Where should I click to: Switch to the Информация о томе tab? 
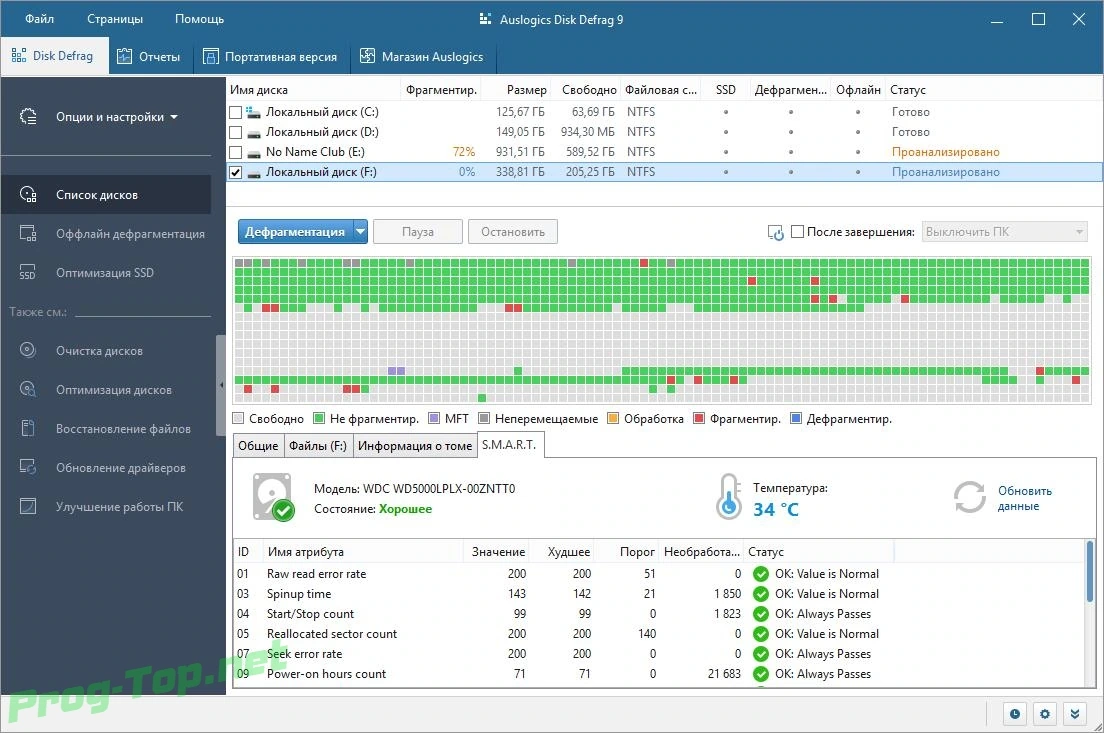click(x=415, y=446)
